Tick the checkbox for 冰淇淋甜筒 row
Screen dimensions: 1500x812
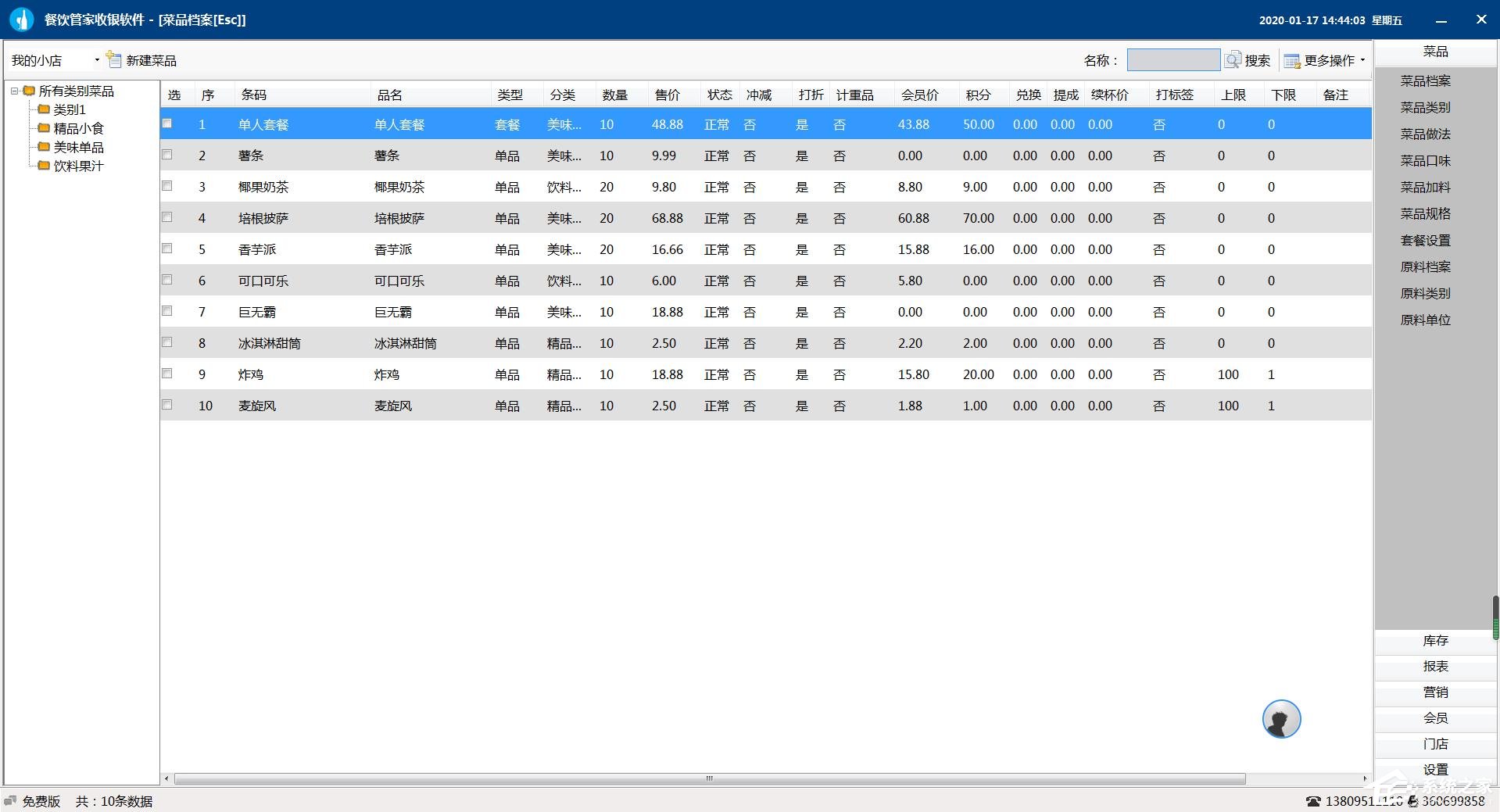click(x=167, y=342)
